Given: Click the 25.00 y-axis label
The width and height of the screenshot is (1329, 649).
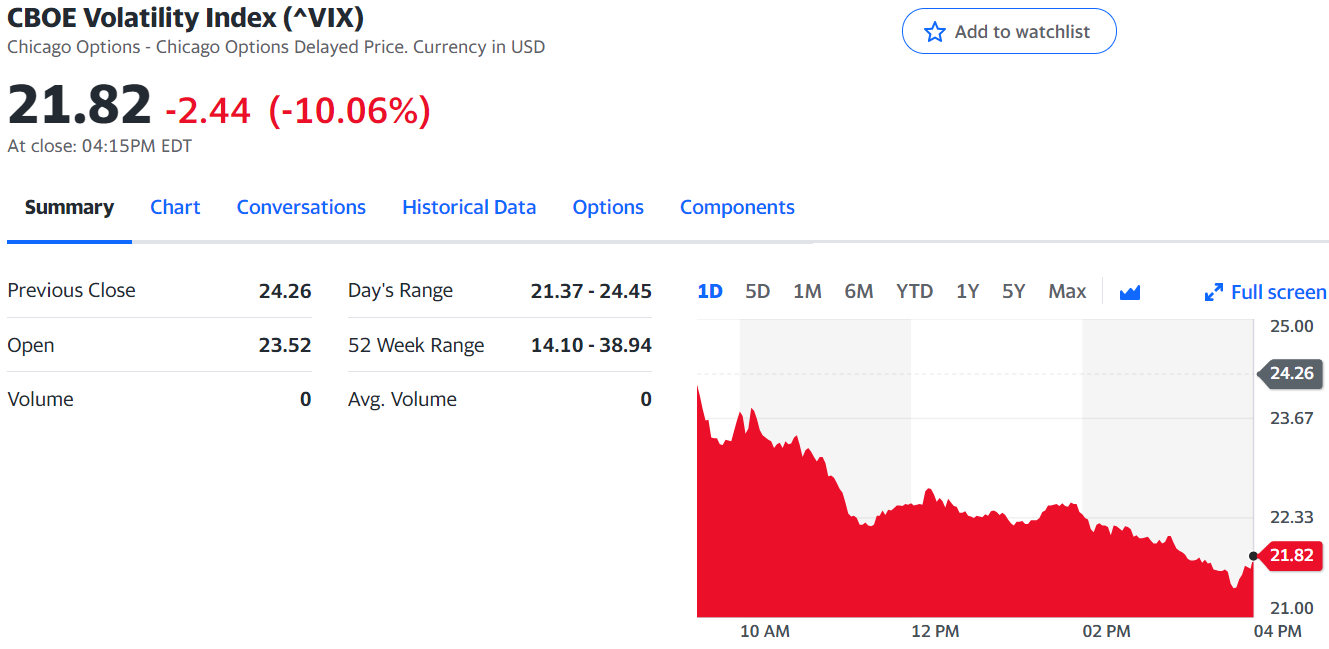Looking at the screenshot, I should coord(1292,326).
